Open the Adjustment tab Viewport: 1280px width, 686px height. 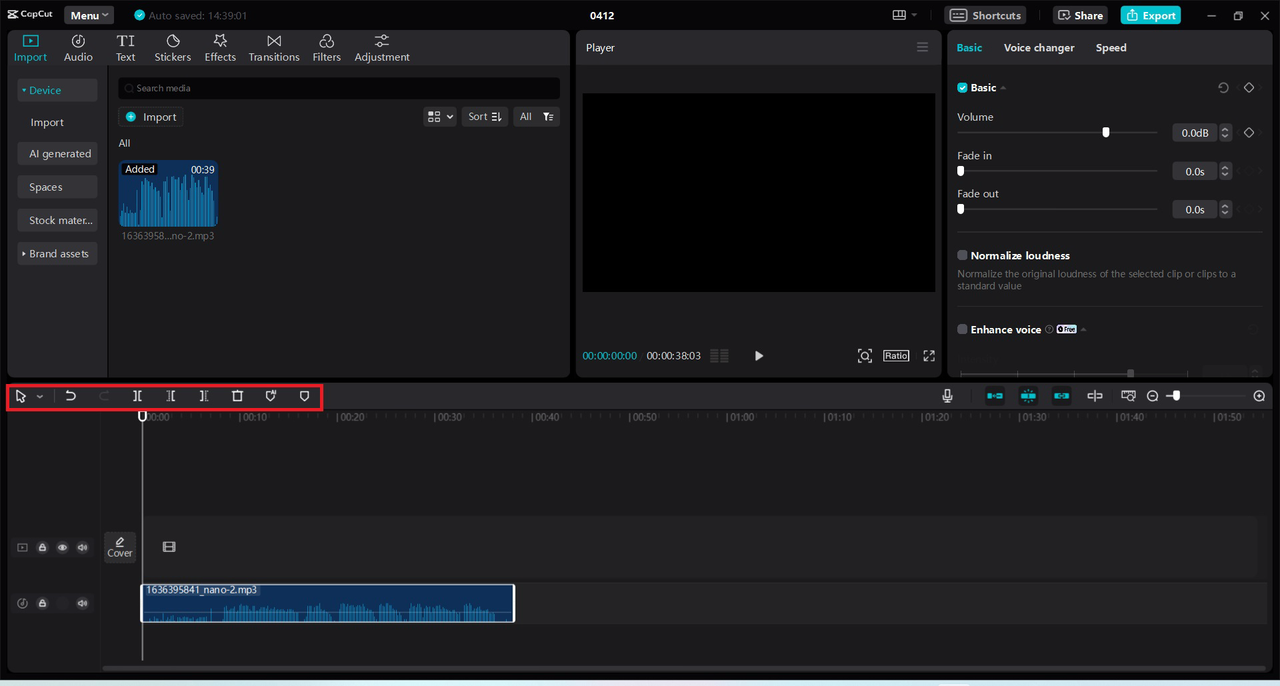pyautogui.click(x=382, y=48)
